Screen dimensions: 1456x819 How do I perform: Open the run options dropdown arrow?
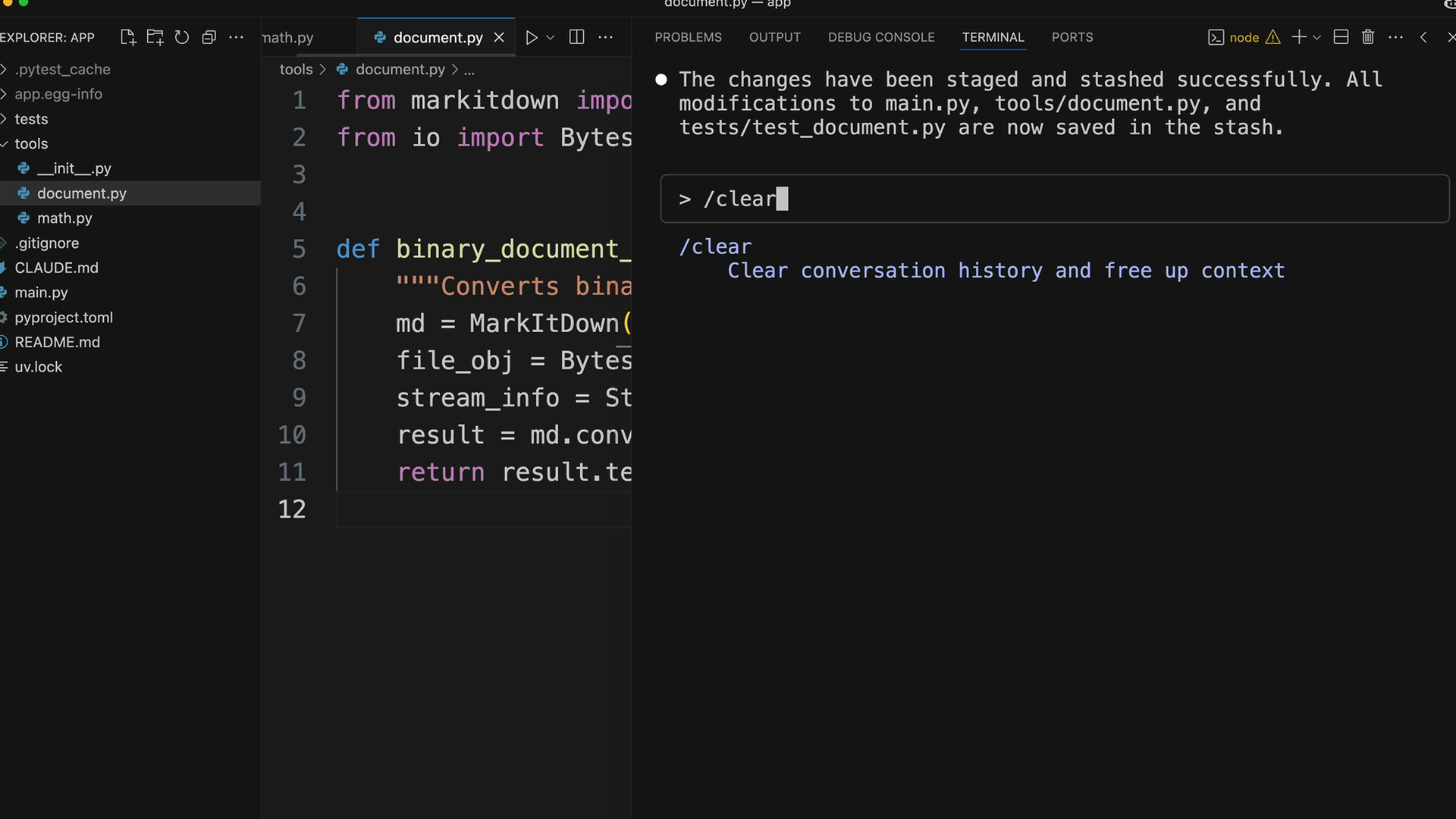tap(551, 37)
